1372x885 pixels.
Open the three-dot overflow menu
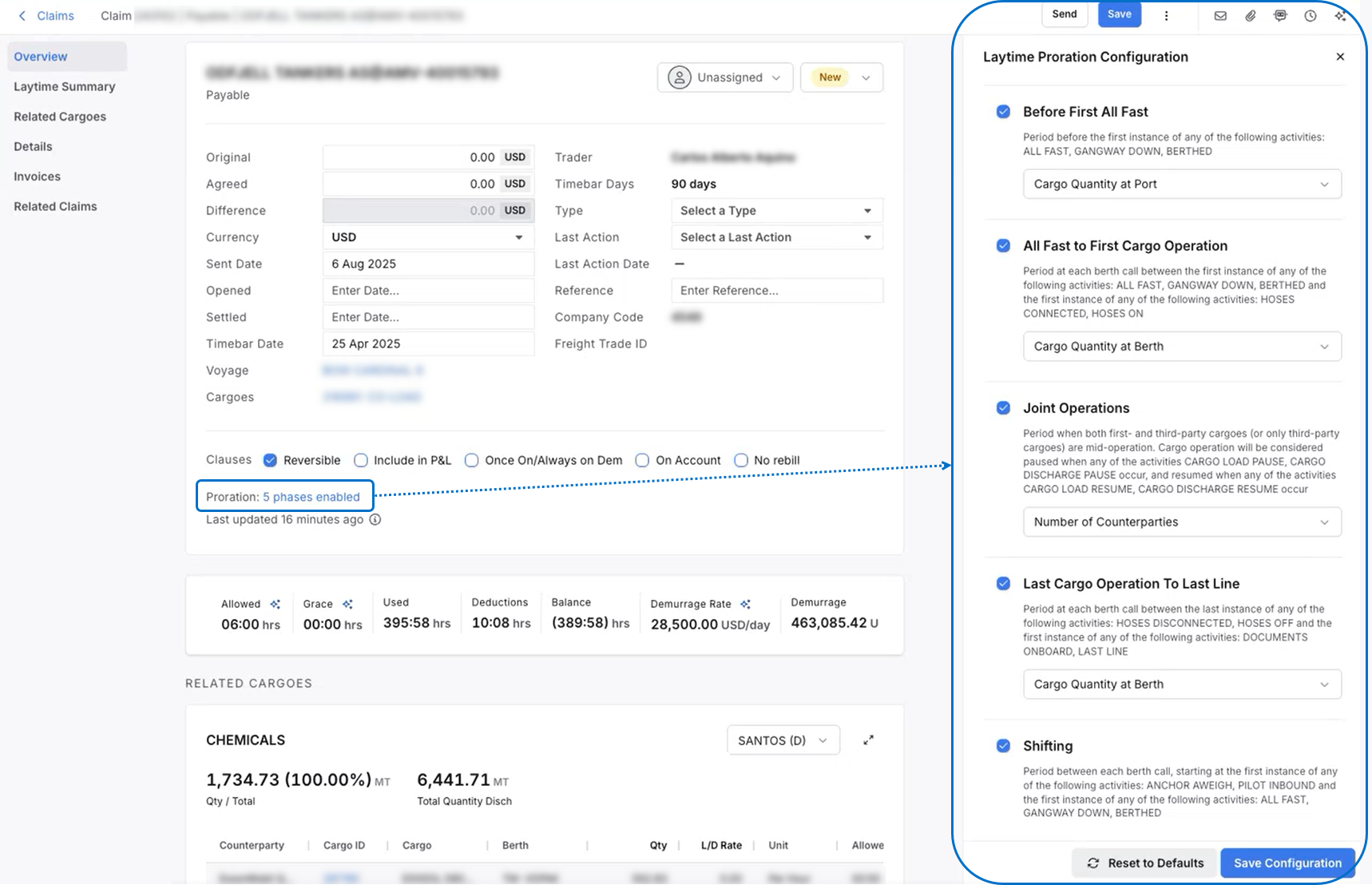coord(1167,15)
